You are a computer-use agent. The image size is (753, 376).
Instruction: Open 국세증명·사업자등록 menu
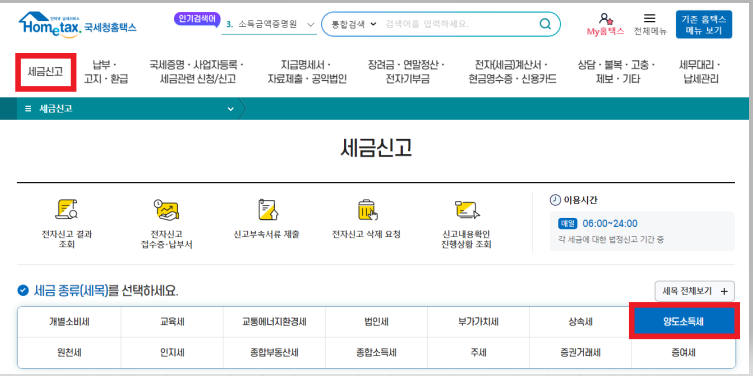tap(196, 72)
